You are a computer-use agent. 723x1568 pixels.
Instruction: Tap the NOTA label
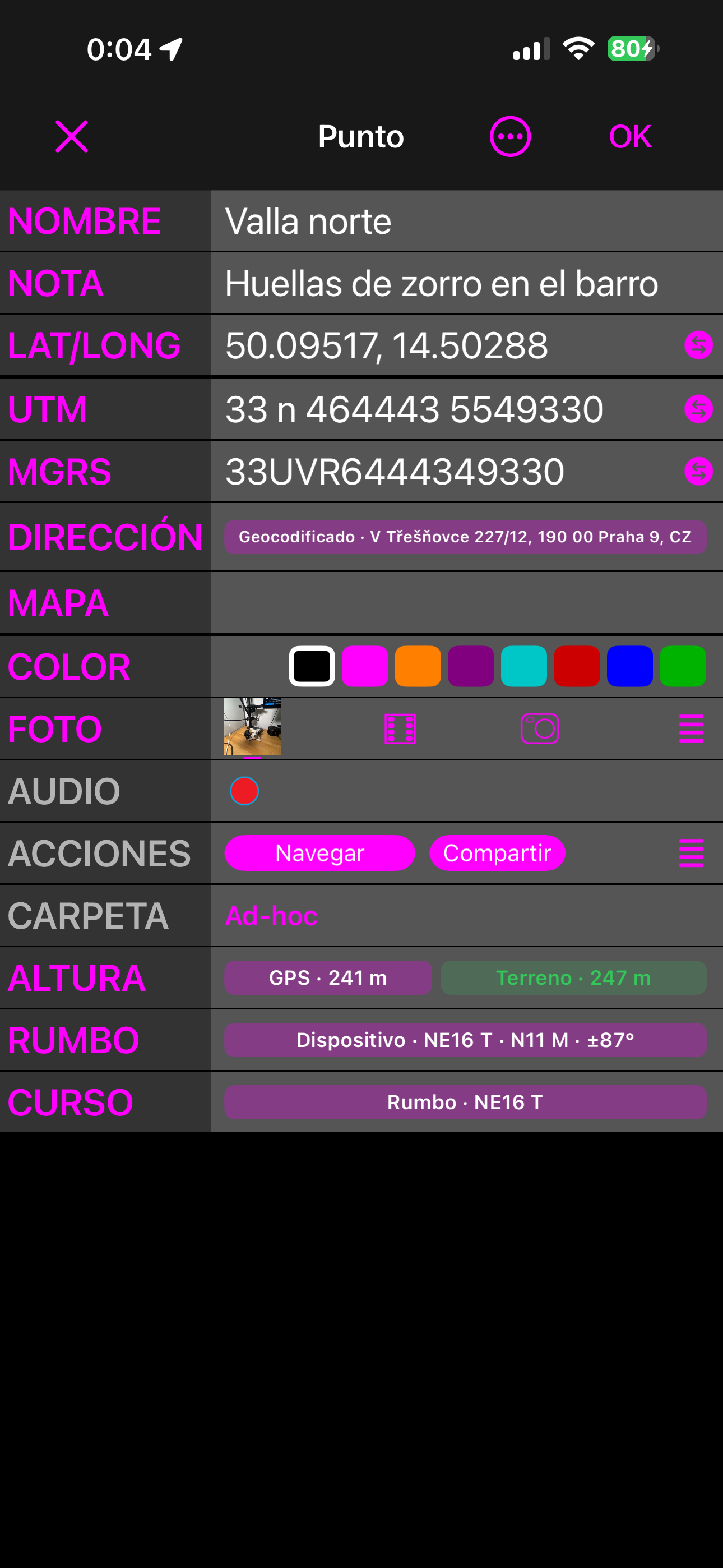coord(56,284)
